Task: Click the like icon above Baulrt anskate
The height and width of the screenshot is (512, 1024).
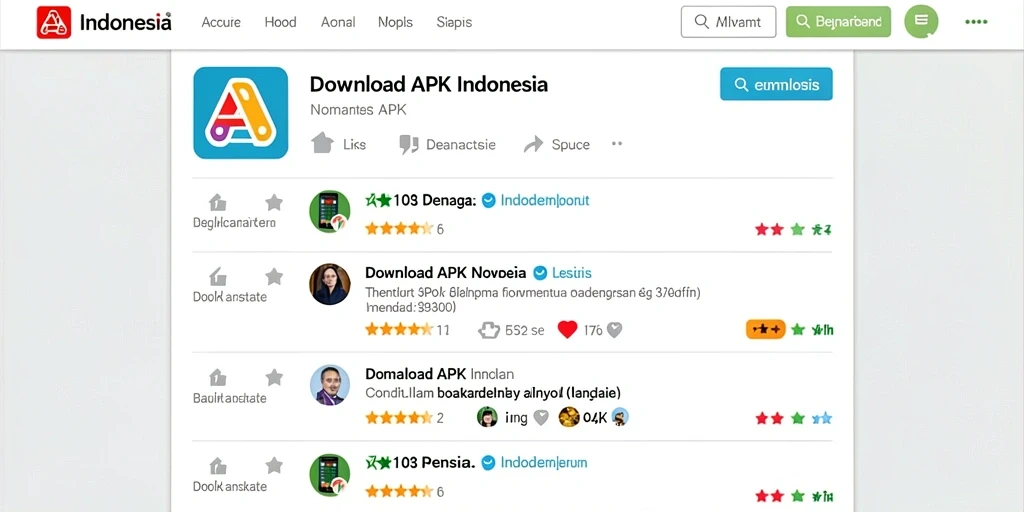Action: coord(217,377)
